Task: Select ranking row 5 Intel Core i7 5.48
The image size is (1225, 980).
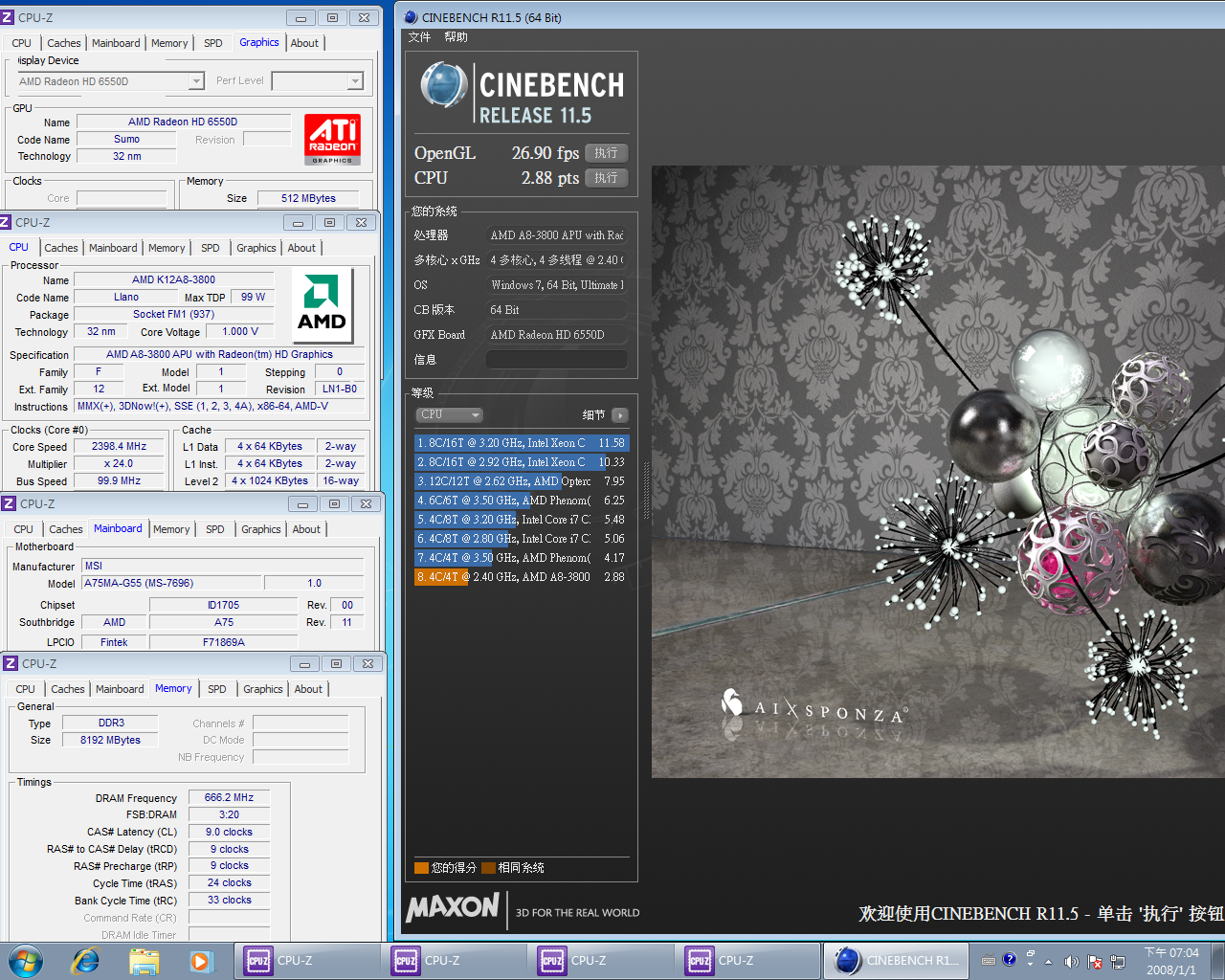Action: pyautogui.click(x=522, y=520)
